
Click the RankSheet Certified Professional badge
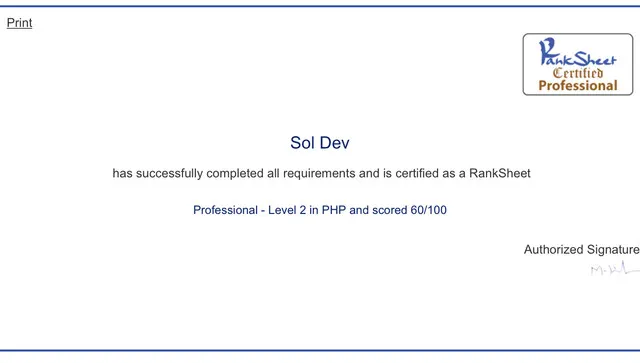578,65
